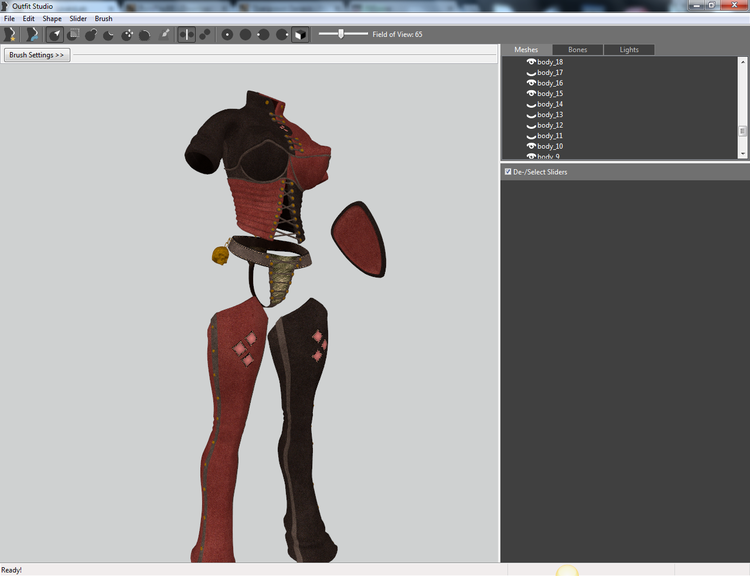Hide the body_15 mesh via eye icon
The height and width of the screenshot is (576, 750).
tap(531, 93)
